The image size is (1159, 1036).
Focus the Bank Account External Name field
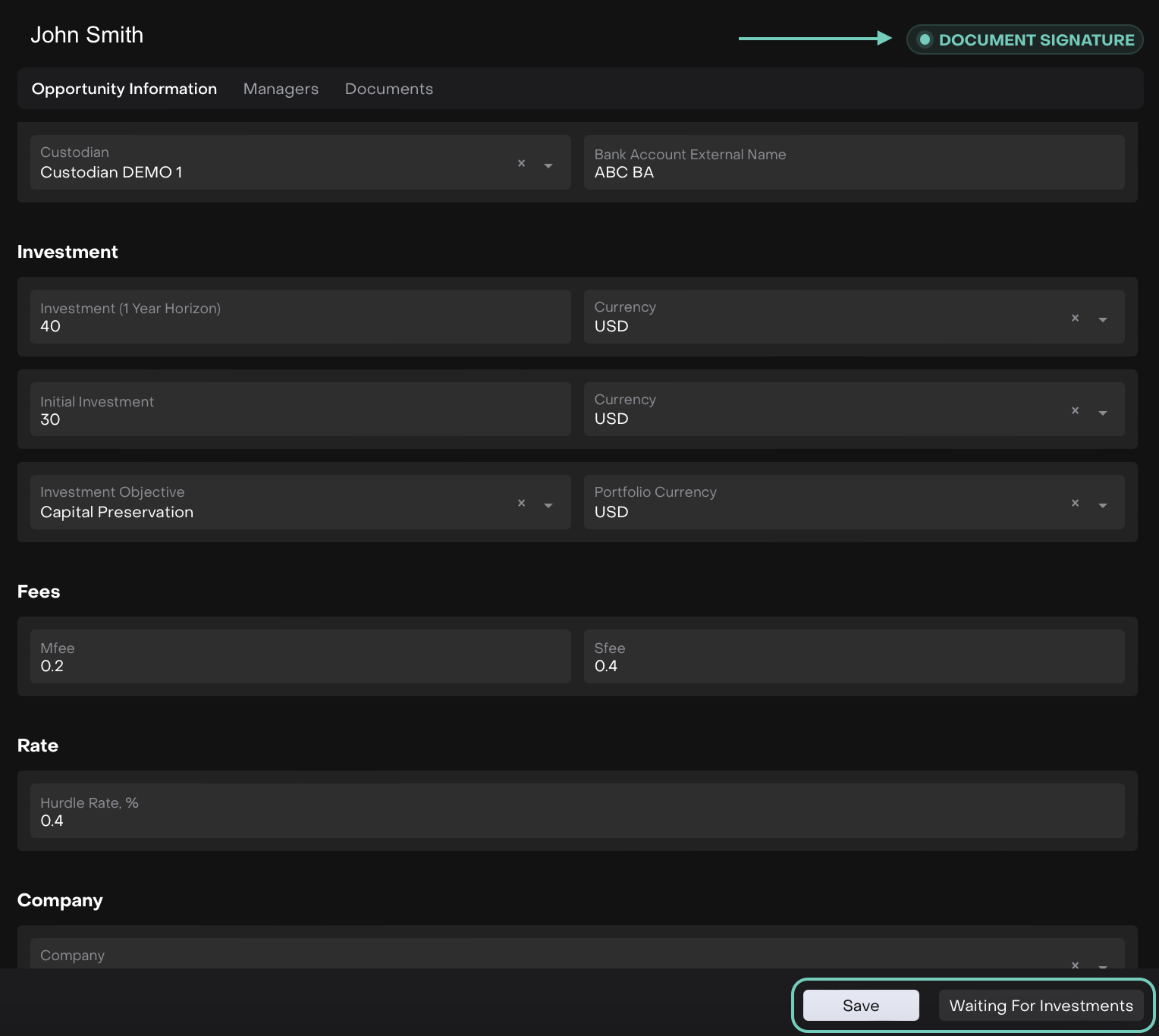[853, 164]
